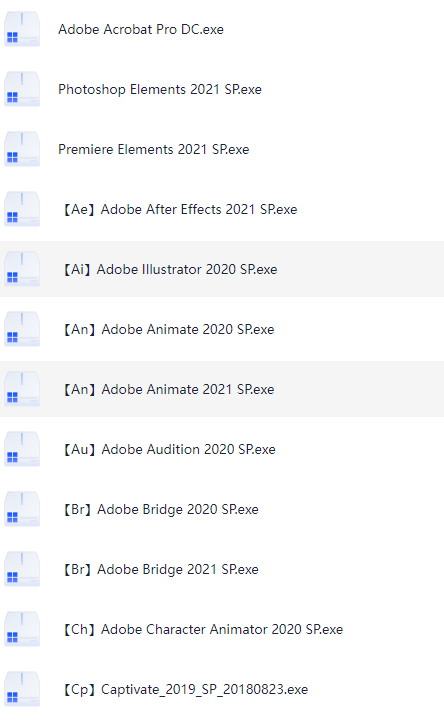This screenshot has width=444, height=724.
Task: Select the file name Photoshop Elements 2021 SP.exe
Action: click(160, 90)
